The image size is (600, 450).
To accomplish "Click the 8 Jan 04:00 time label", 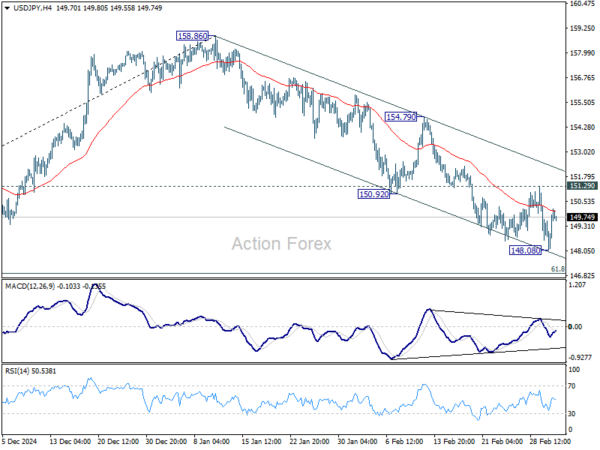I will point(212,441).
